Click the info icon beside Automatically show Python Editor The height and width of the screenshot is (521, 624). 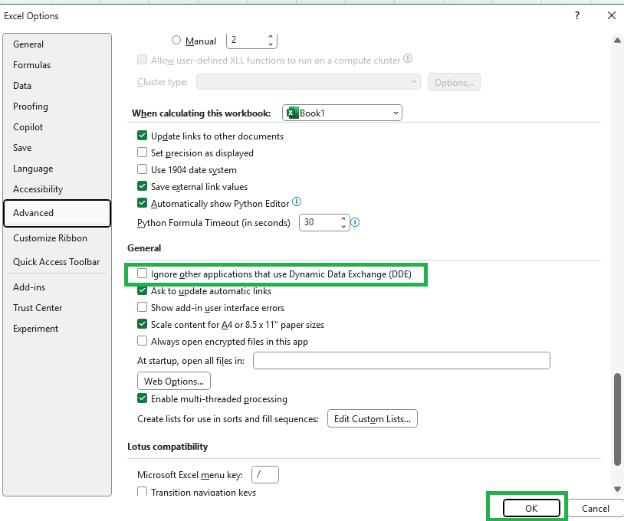(x=296, y=202)
